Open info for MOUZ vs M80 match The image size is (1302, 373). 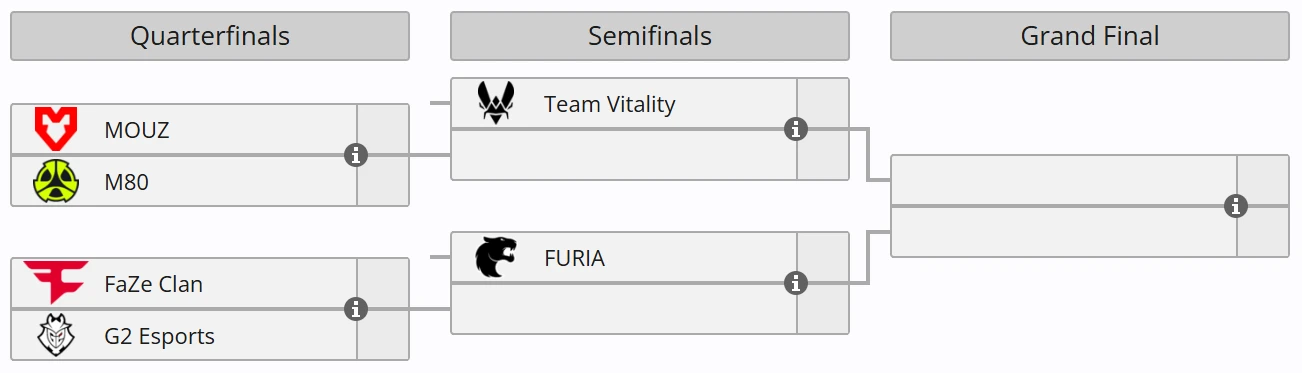356,155
